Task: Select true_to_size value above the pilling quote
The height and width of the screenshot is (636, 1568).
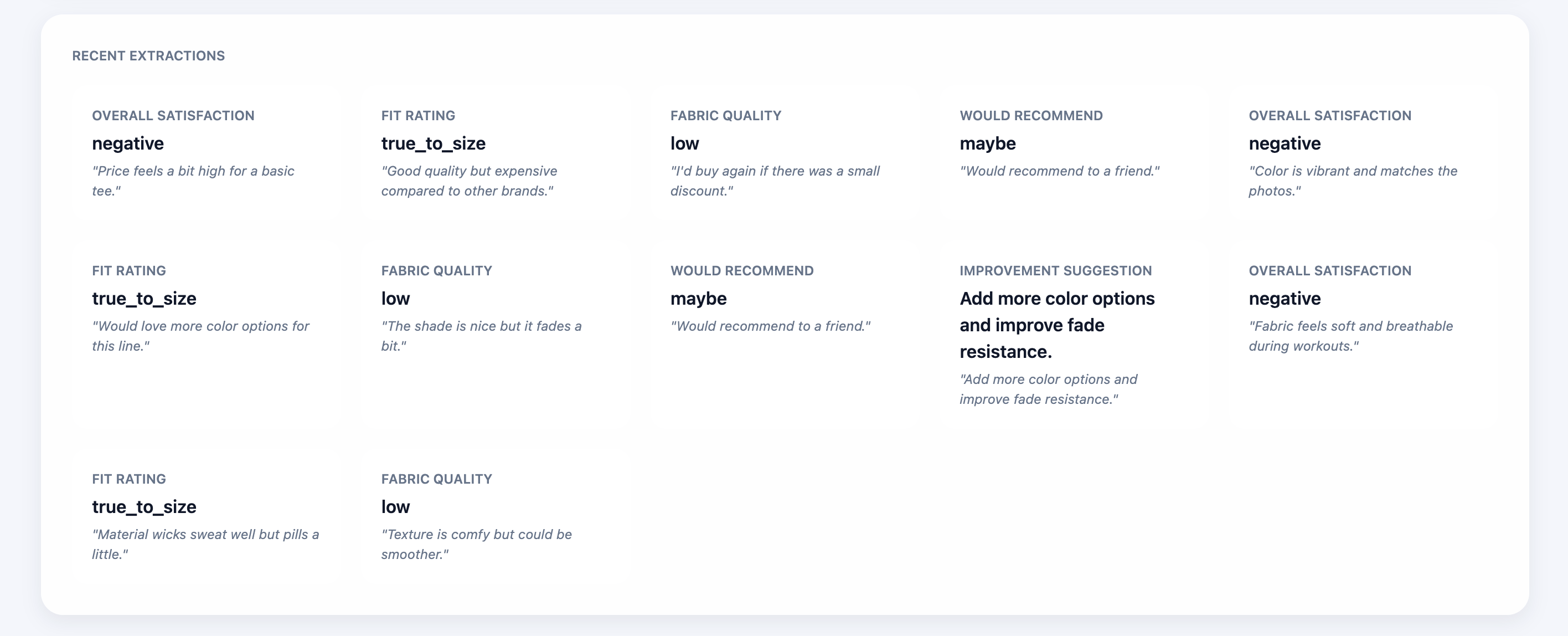Action: pyautogui.click(x=143, y=506)
